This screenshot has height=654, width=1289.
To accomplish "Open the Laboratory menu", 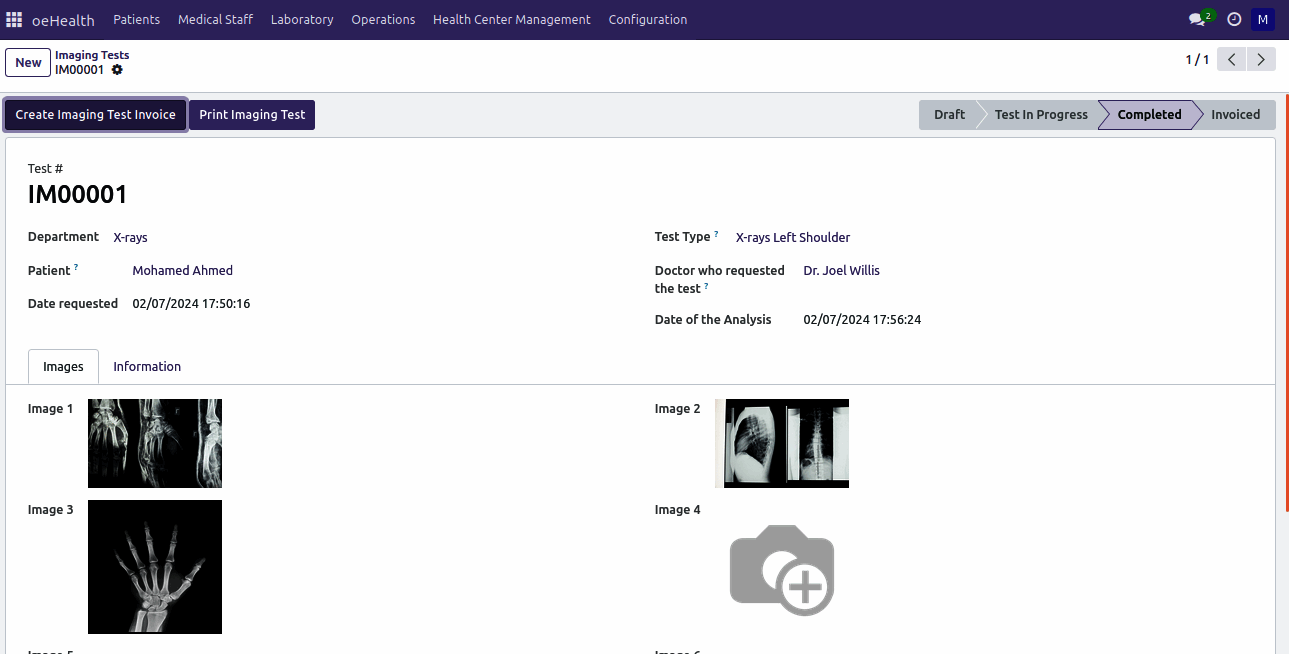I will (302, 19).
